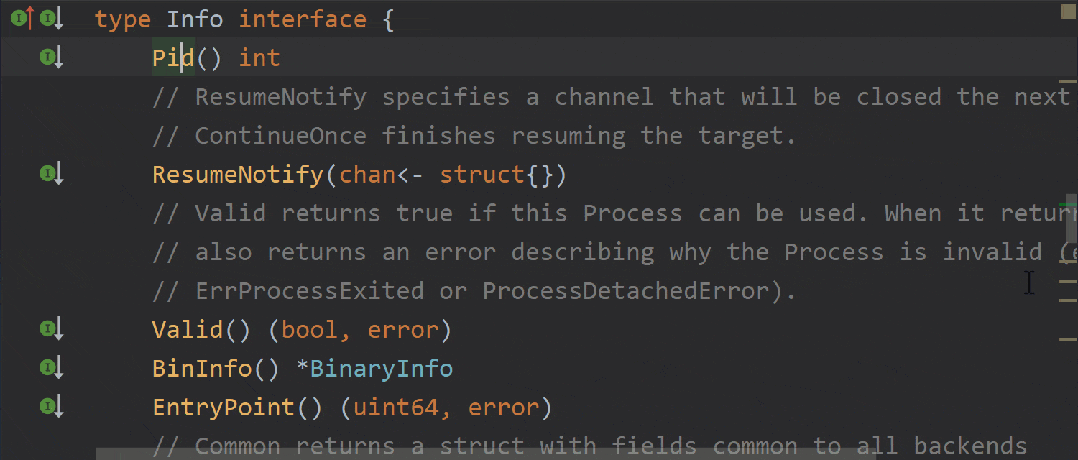
Task: Click the red up-arrow gutter icon on the Info line
Action: coord(29,18)
